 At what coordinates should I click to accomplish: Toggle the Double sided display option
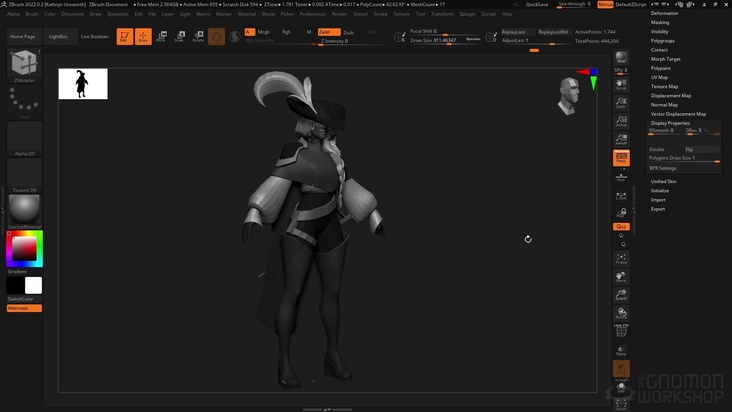pos(665,149)
